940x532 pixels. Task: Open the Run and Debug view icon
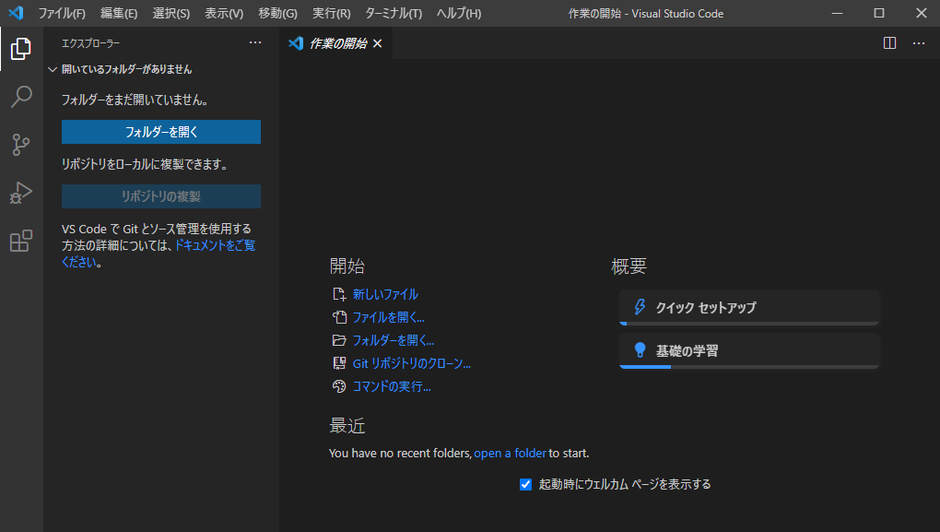click(x=21, y=193)
